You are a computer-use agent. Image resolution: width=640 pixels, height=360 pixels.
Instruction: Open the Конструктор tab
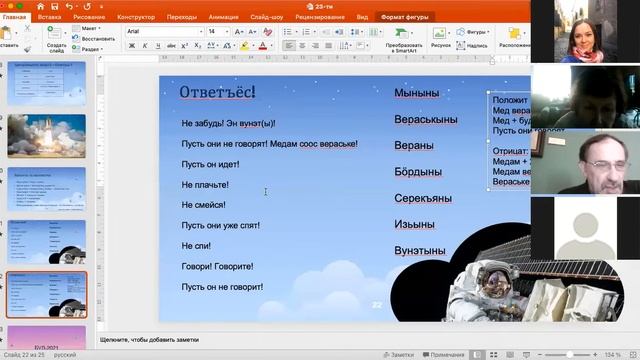(x=136, y=17)
